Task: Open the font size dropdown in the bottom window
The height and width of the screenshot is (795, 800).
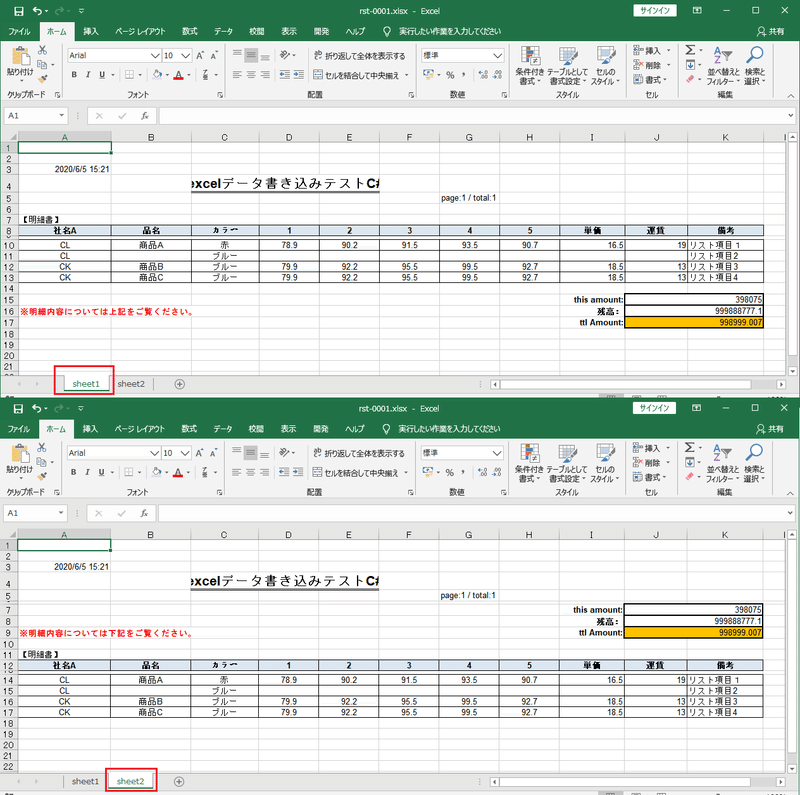Action: [185, 453]
